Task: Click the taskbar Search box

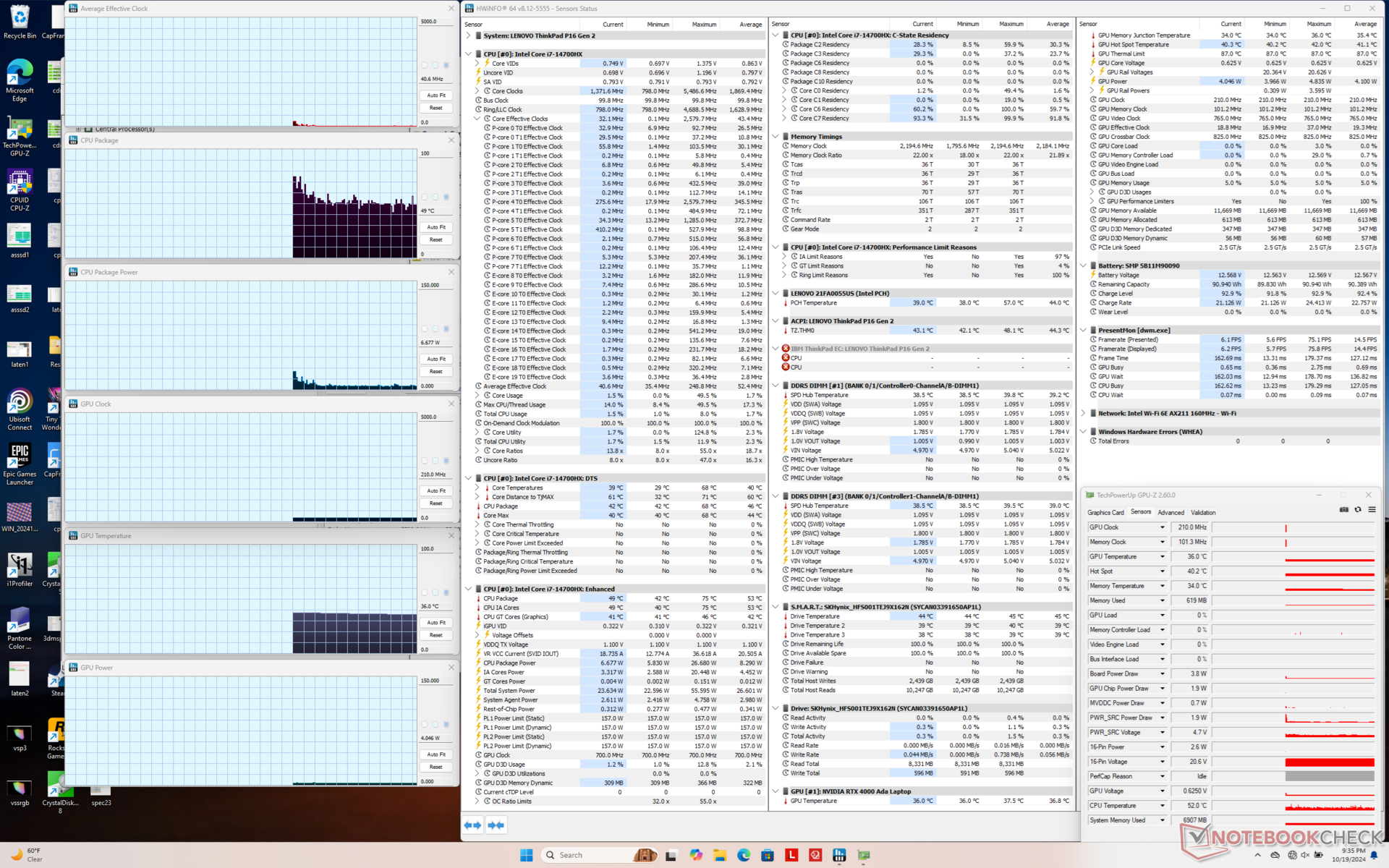Action: pyautogui.click(x=599, y=855)
